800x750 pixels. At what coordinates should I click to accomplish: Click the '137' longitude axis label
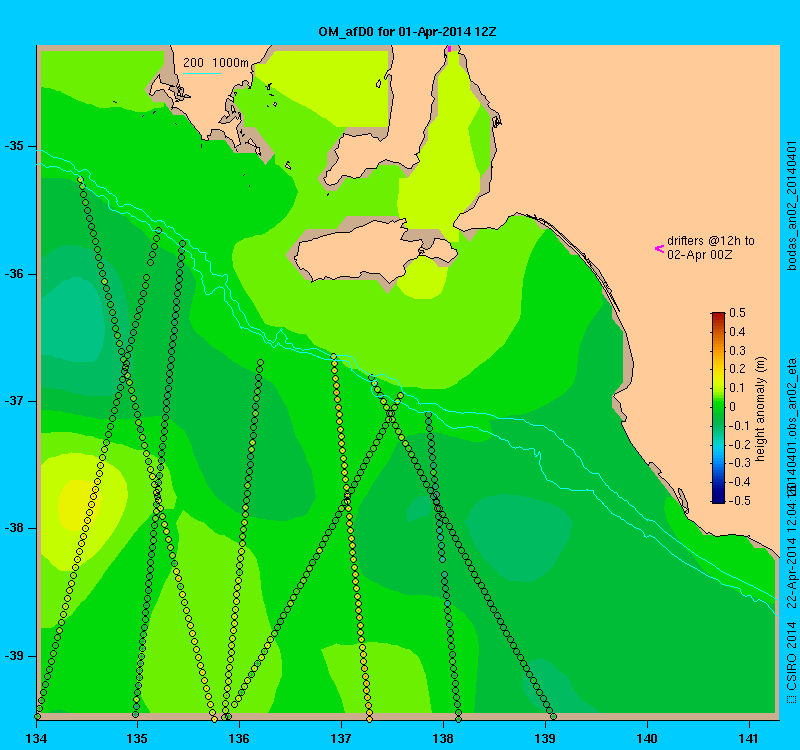click(x=341, y=739)
